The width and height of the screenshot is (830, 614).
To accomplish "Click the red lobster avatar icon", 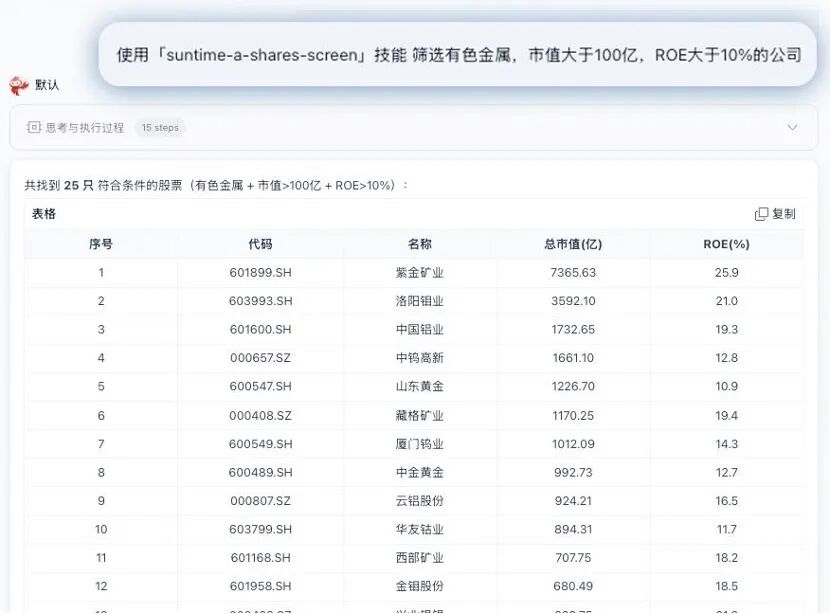I will pyautogui.click(x=18, y=85).
